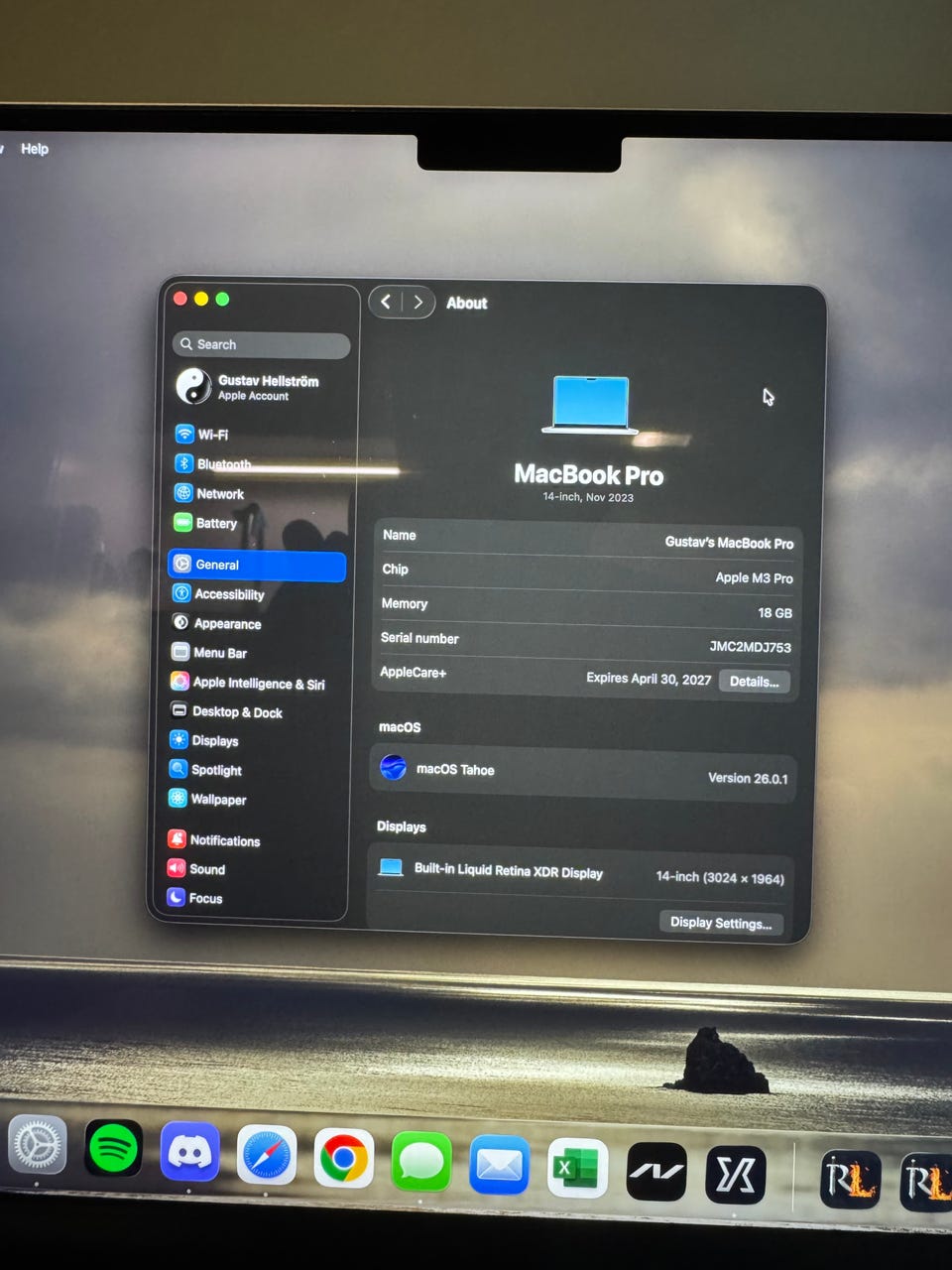Viewport: 952px width, 1270px height.
Task: Open Desktop & Dock settings
Action: point(226,711)
